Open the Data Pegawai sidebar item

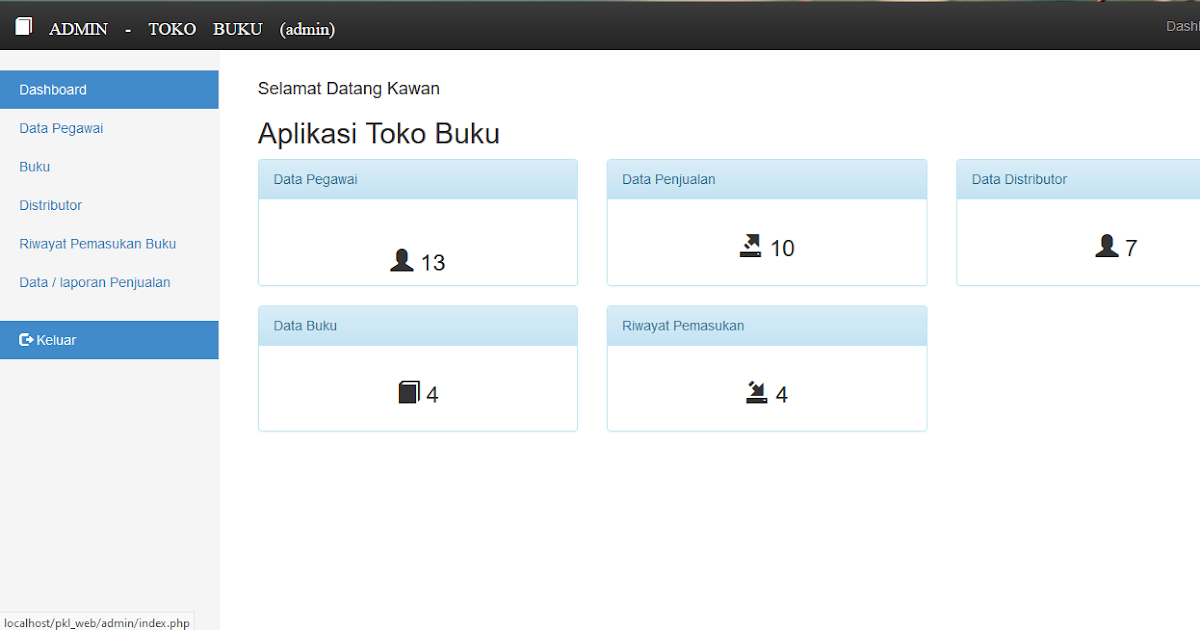click(x=61, y=128)
